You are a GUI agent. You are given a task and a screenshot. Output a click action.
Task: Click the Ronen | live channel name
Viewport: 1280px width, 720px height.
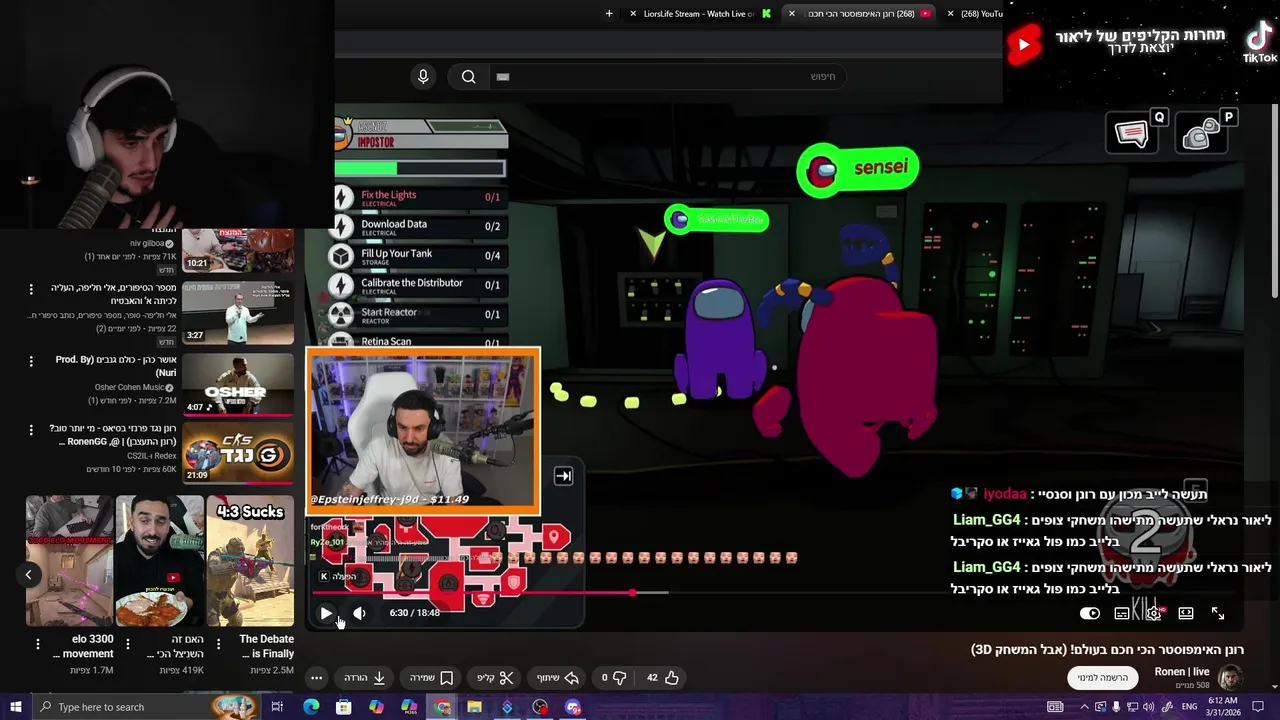[1182, 671]
